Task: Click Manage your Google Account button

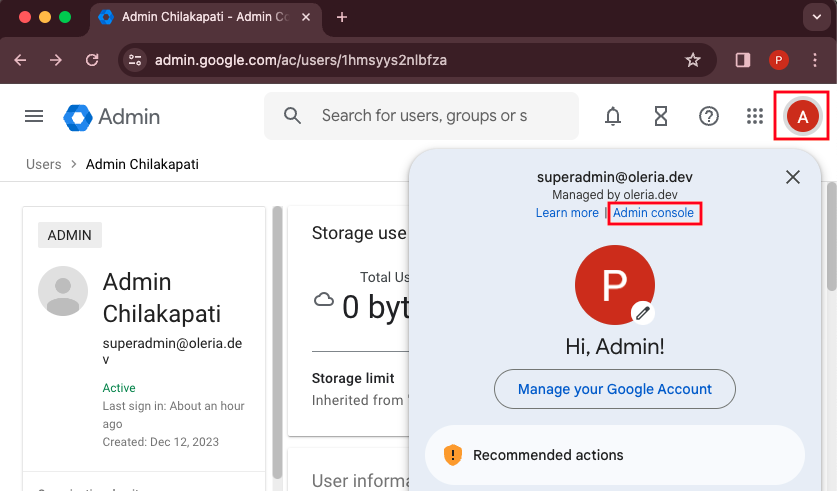Action: (x=614, y=389)
